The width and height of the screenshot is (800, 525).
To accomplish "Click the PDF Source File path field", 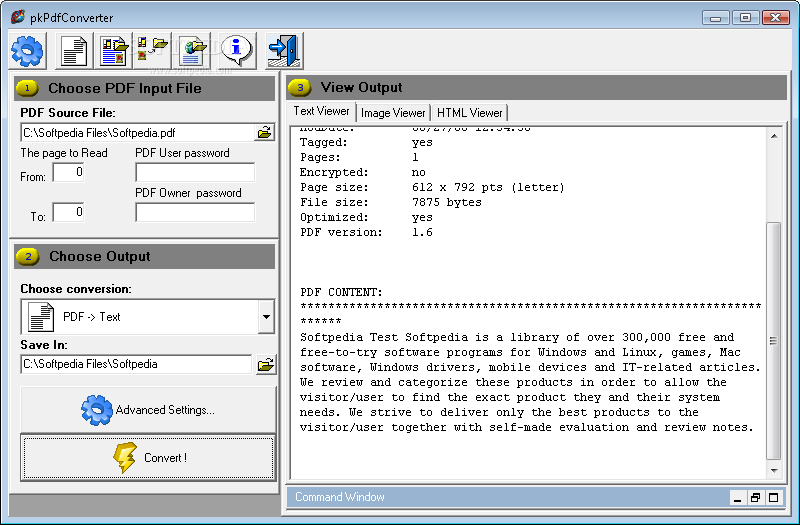I will coord(138,133).
